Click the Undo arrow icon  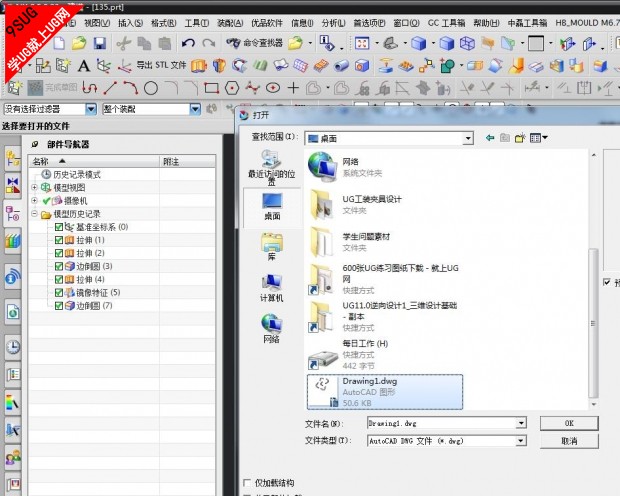(x=188, y=43)
